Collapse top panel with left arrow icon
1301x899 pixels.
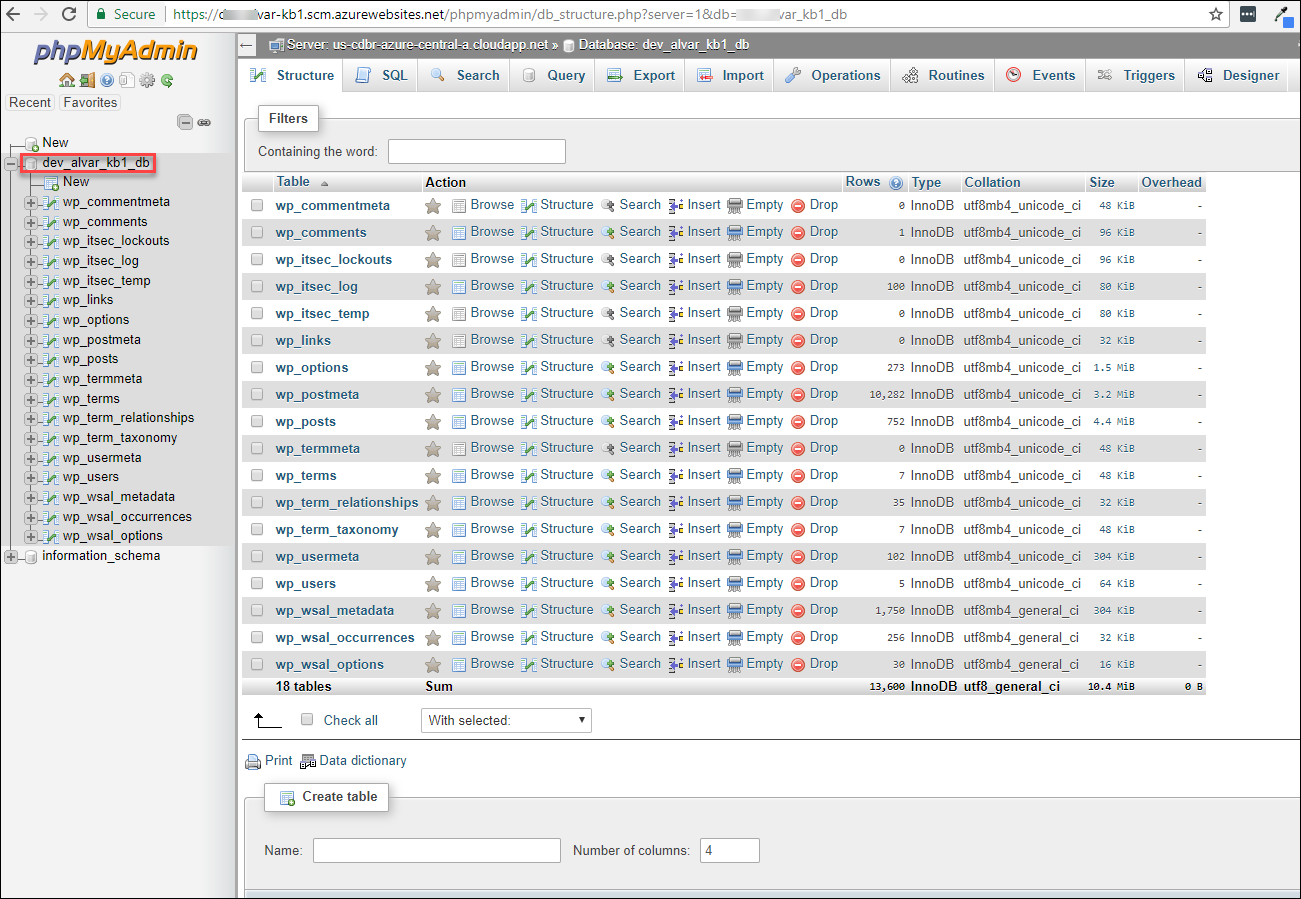[x=247, y=46]
